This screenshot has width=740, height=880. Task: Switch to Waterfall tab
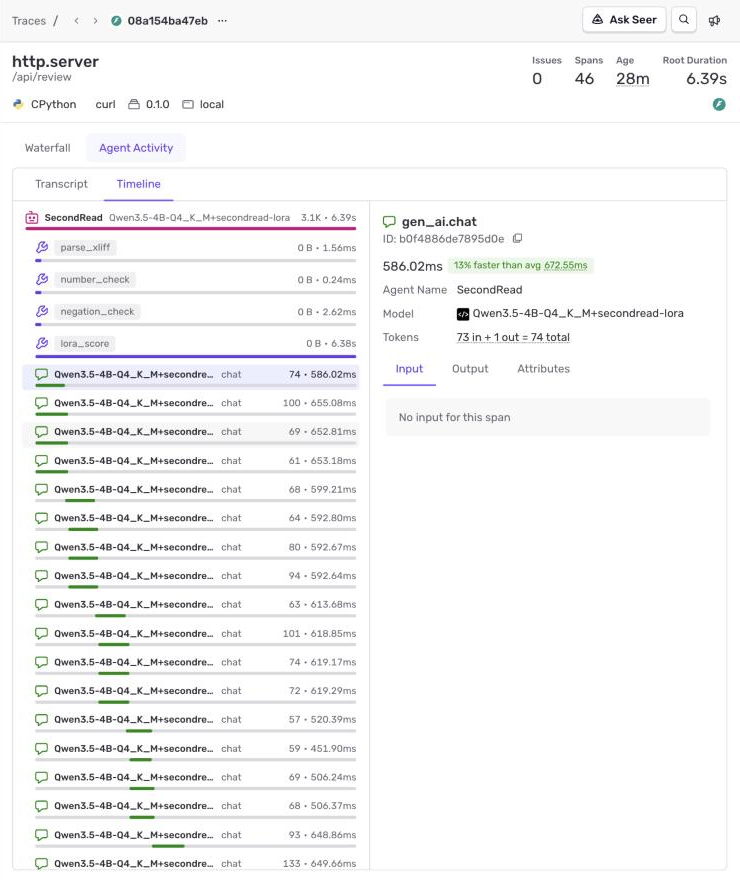click(x=48, y=148)
